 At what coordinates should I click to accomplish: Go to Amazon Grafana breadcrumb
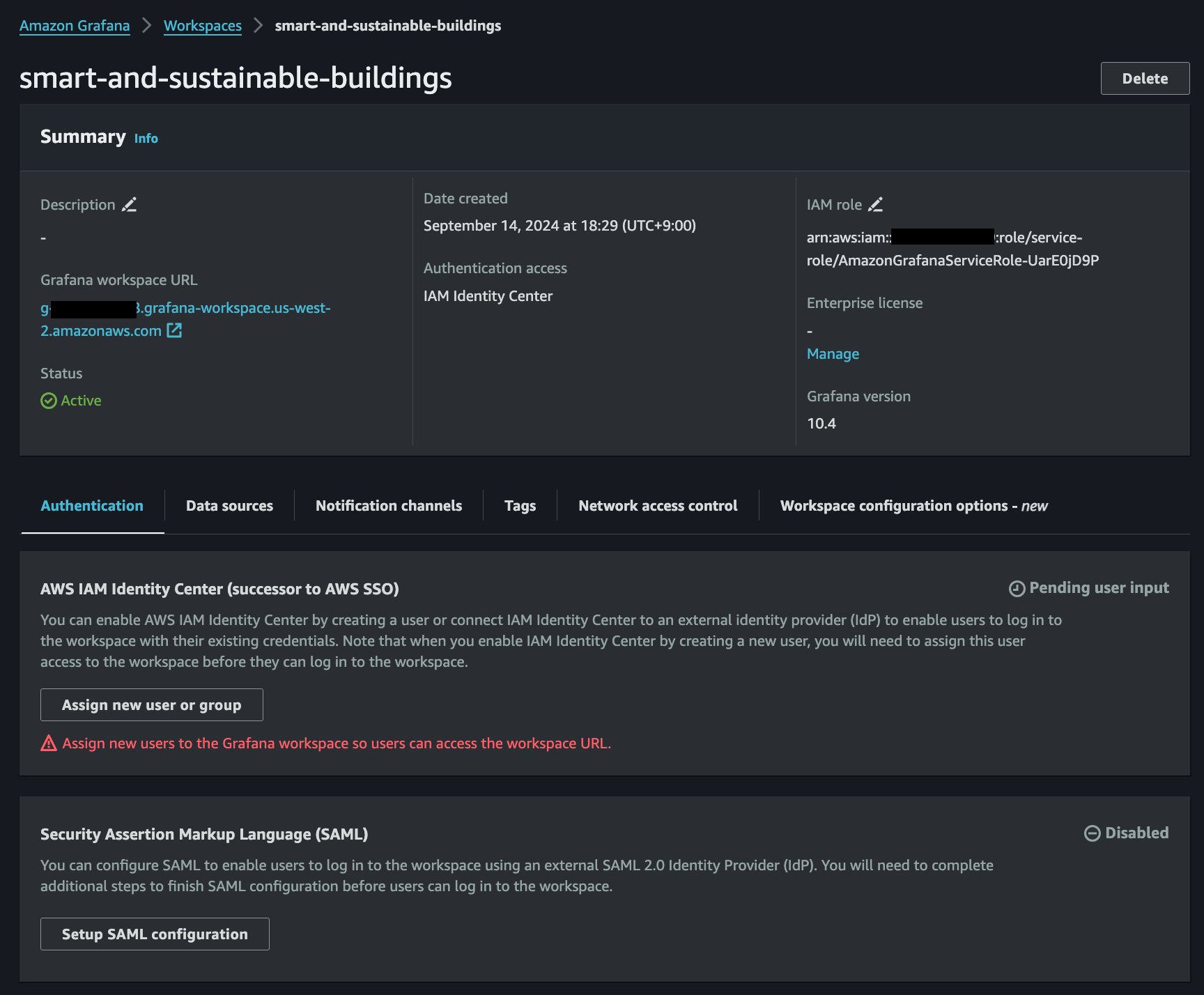coord(75,26)
